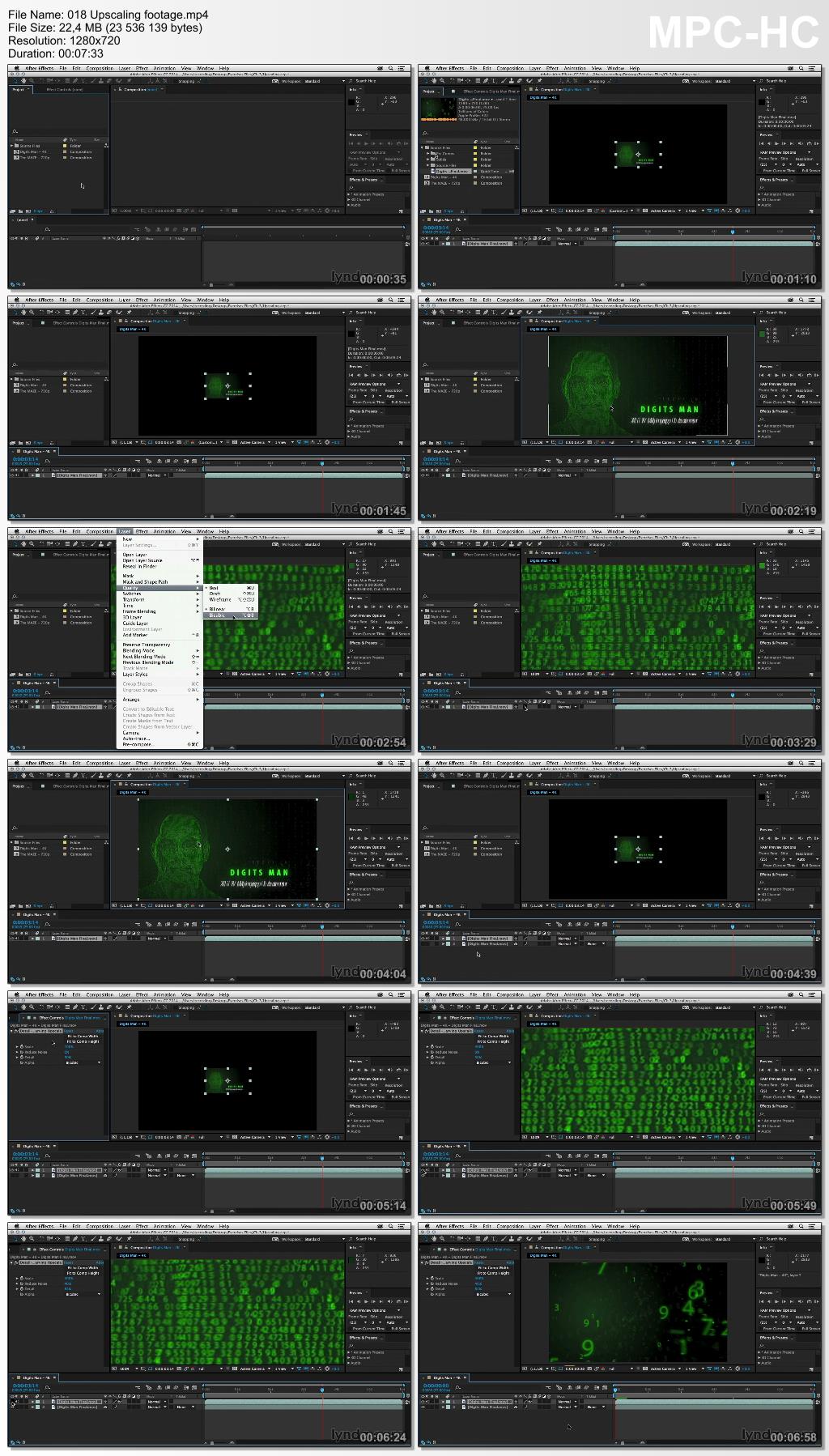Select the Hand tool in the 01:10 frame
This screenshot has width=829, height=1456.
click(x=434, y=81)
